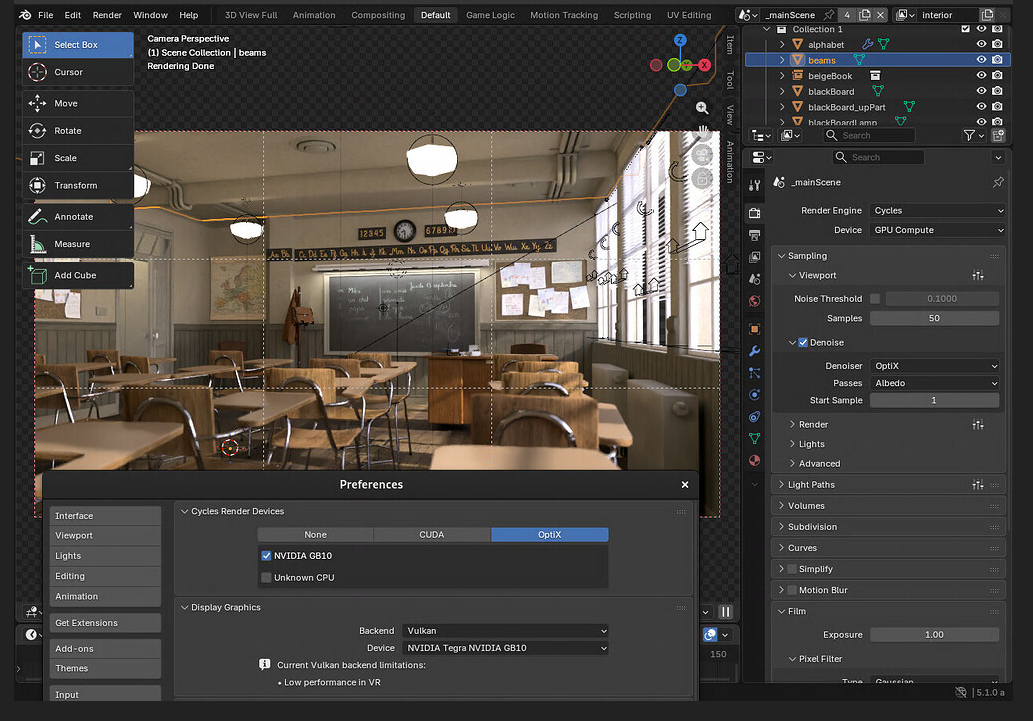1033x721 pixels.
Task: Switch to the Compositing workspace tab
Action: [379, 15]
